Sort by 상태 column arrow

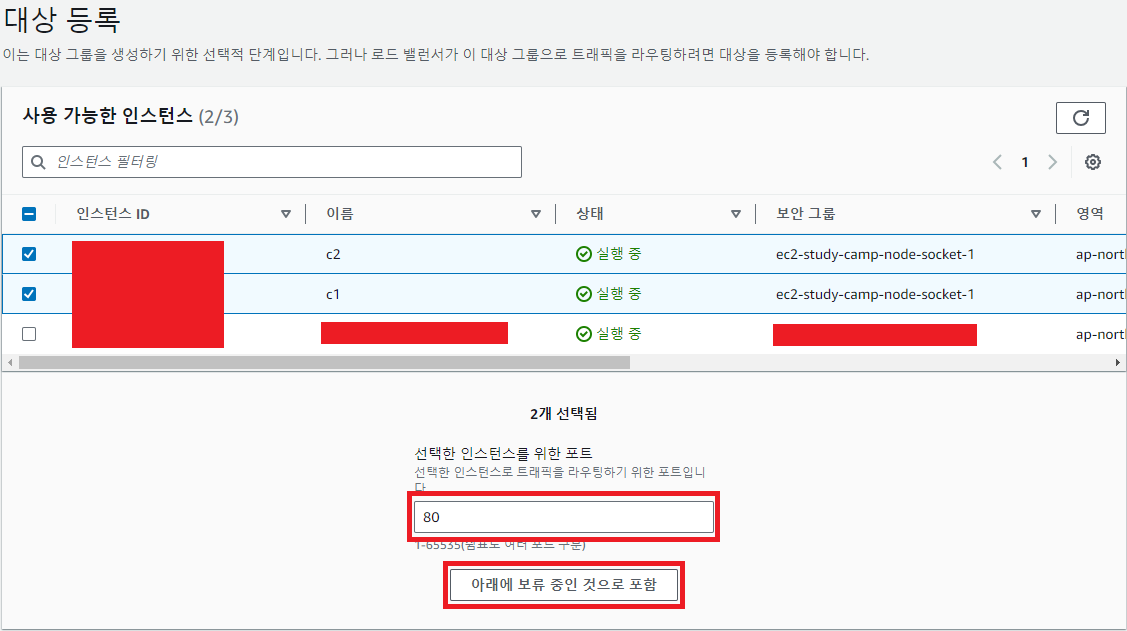coord(735,214)
